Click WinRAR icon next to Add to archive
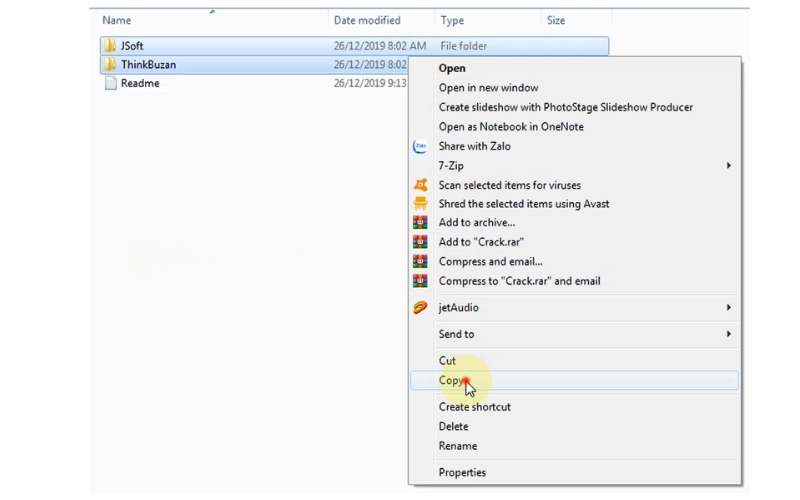 pos(420,222)
